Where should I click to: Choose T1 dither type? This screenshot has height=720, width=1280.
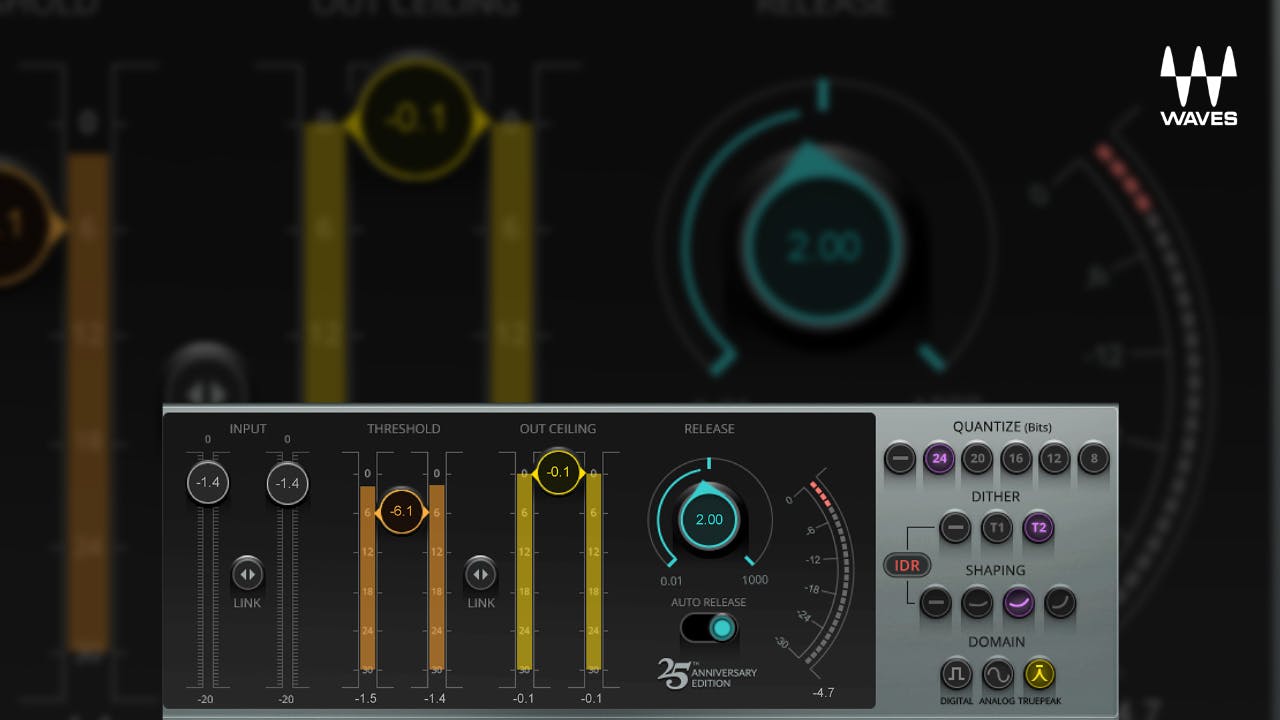click(x=997, y=527)
